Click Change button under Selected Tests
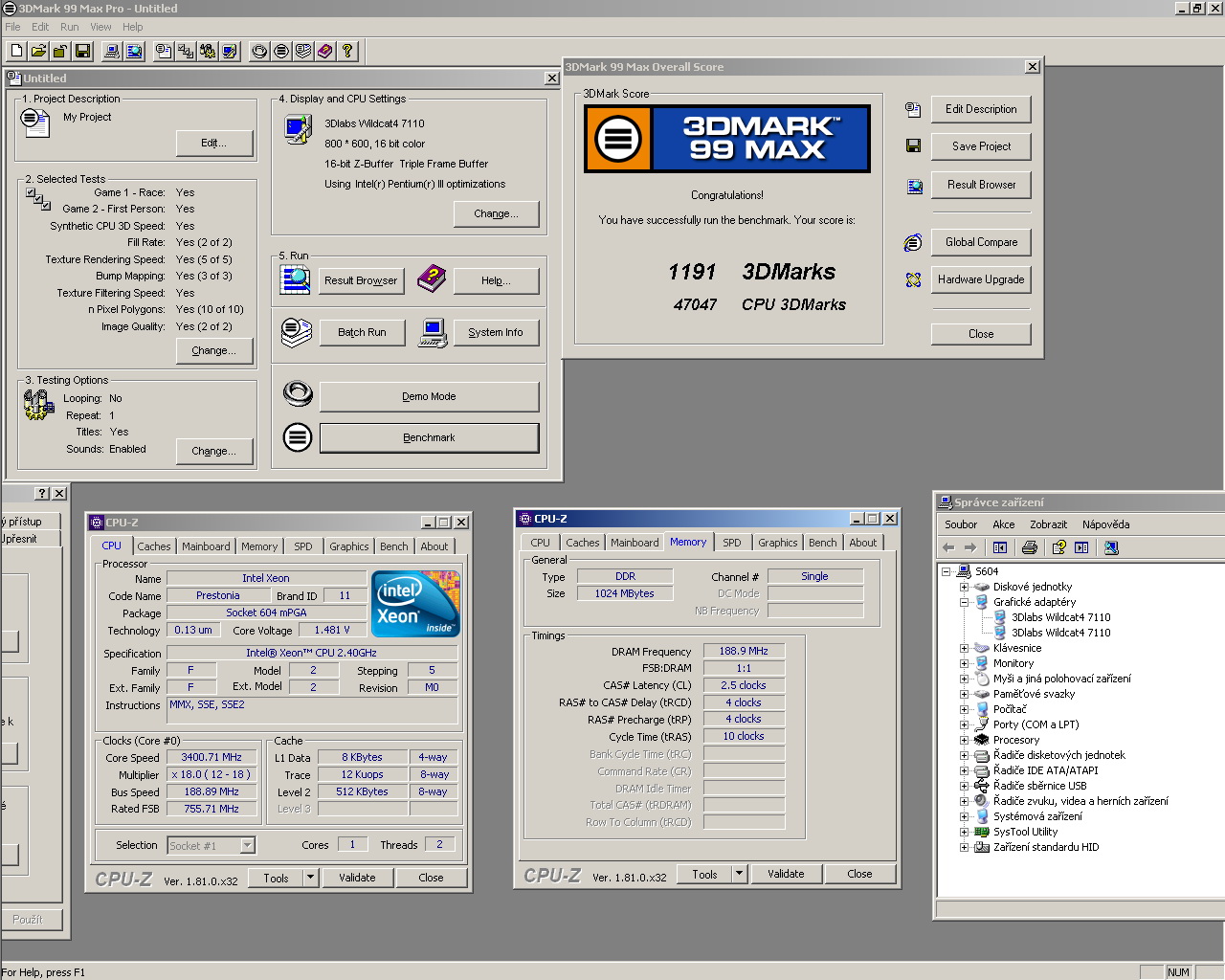This screenshot has width=1225, height=980. click(214, 350)
